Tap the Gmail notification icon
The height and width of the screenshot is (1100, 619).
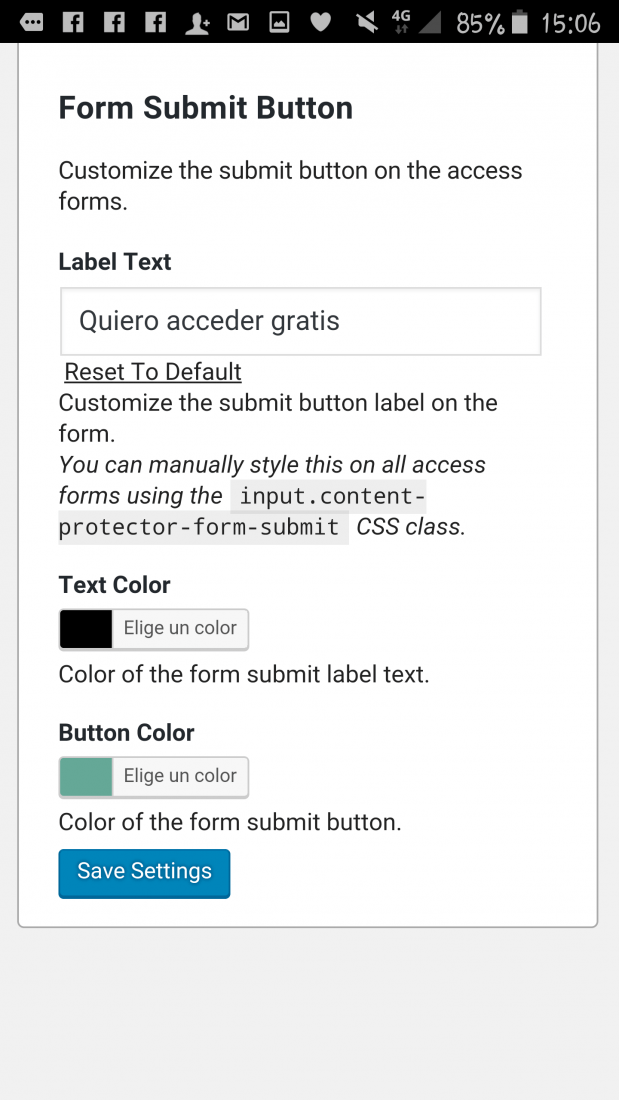[x=239, y=23]
